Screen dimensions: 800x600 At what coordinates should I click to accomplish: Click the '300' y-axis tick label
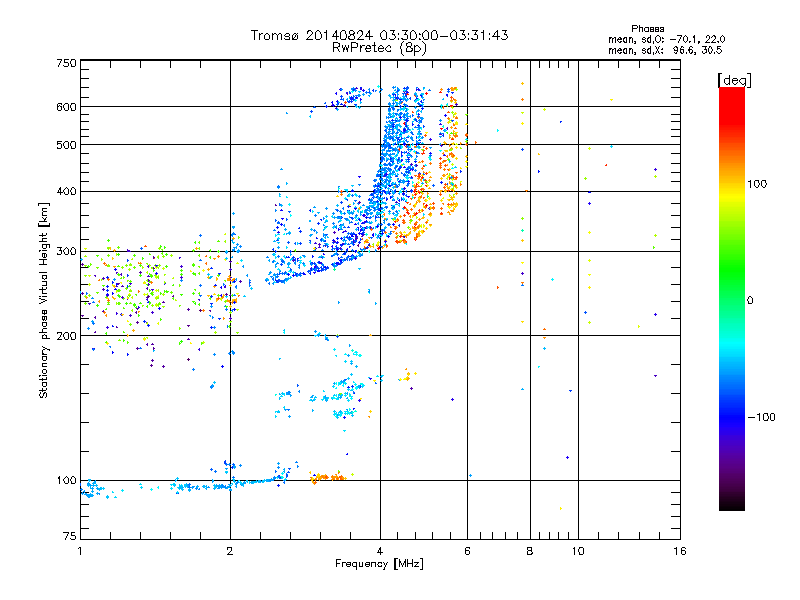point(66,251)
